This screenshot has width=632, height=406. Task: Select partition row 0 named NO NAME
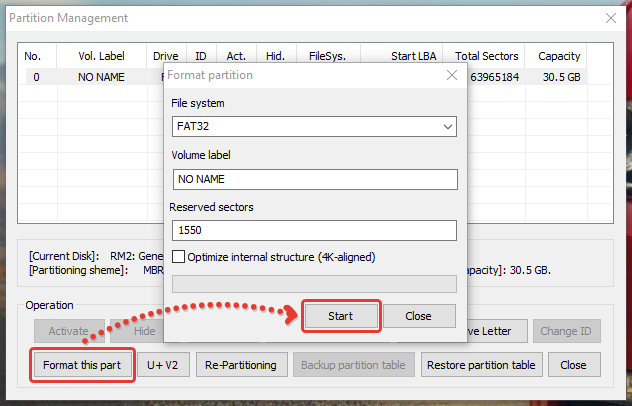coord(90,77)
